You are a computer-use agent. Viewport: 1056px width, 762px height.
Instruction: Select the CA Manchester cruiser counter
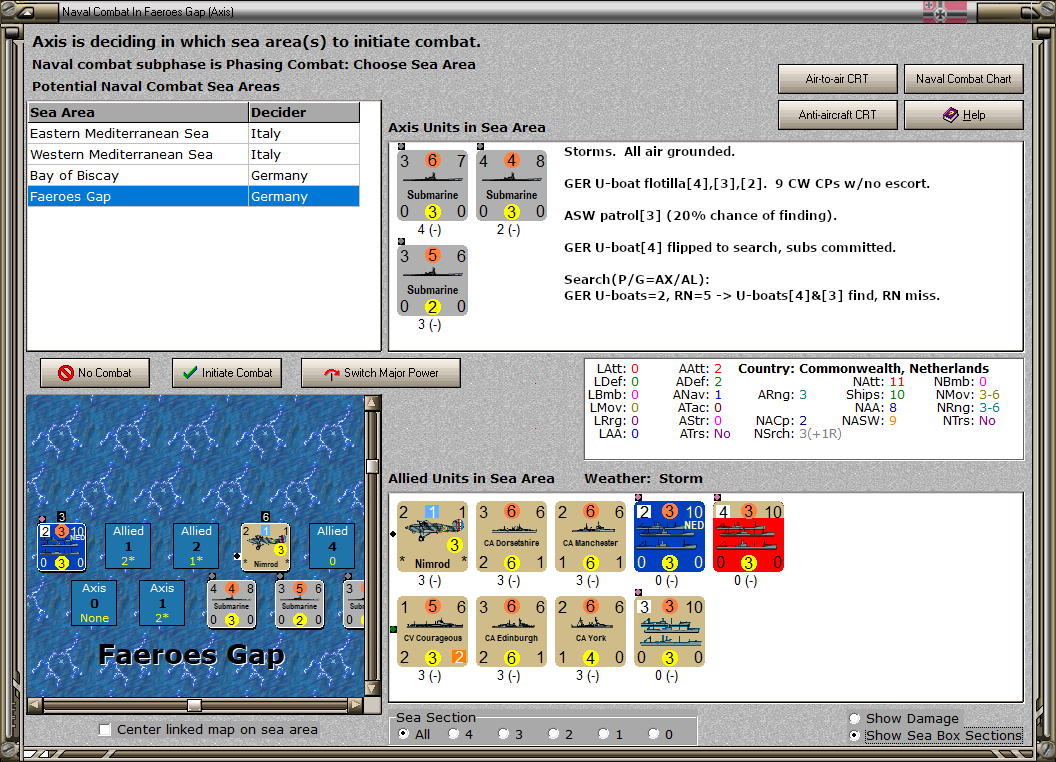pos(591,536)
